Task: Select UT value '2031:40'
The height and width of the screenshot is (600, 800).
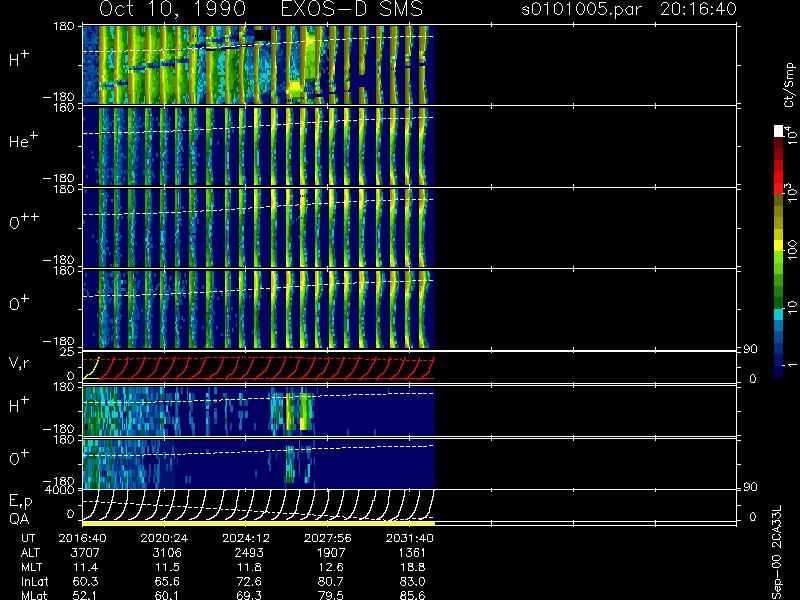Action: pos(410,538)
